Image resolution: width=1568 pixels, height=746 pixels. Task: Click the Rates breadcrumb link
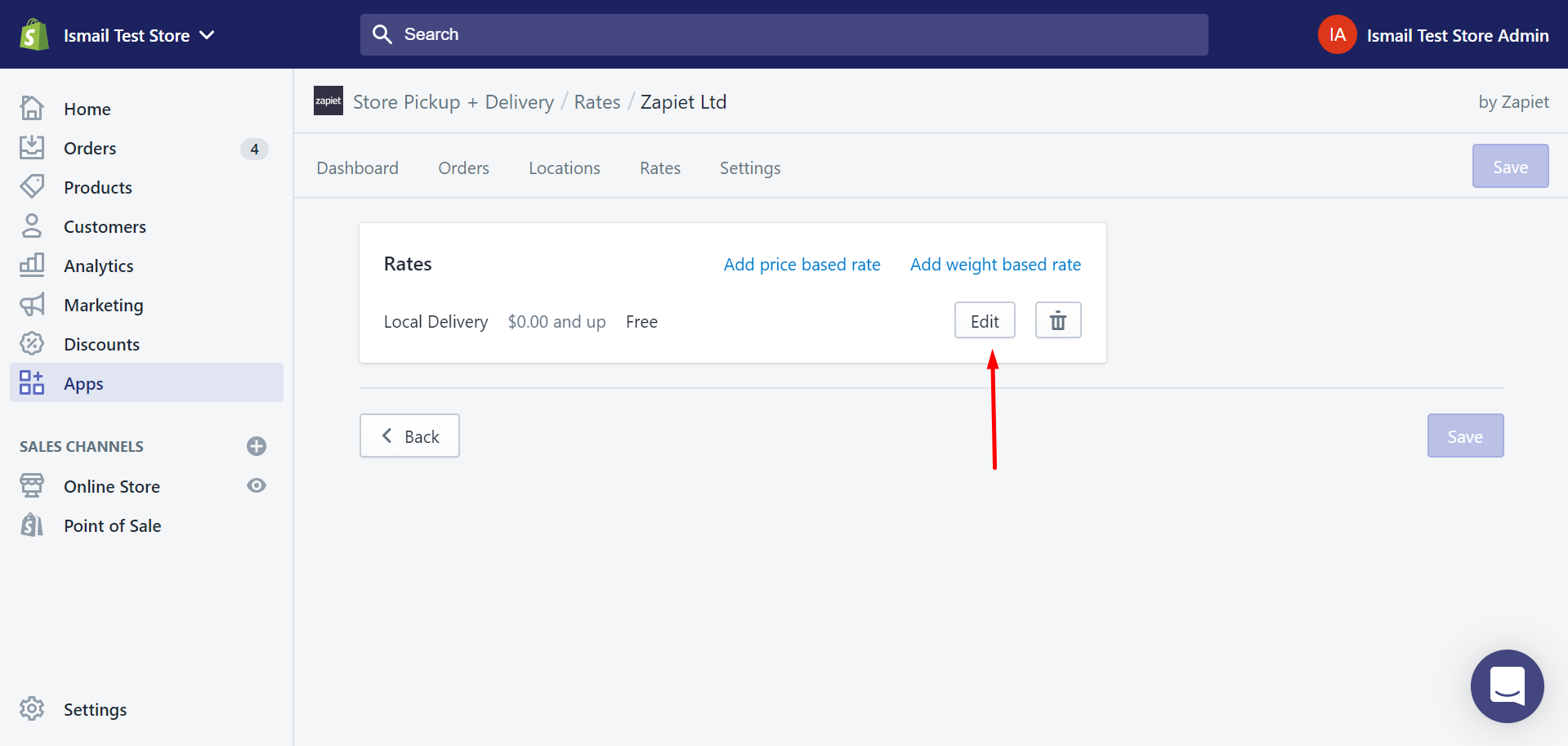click(x=597, y=102)
